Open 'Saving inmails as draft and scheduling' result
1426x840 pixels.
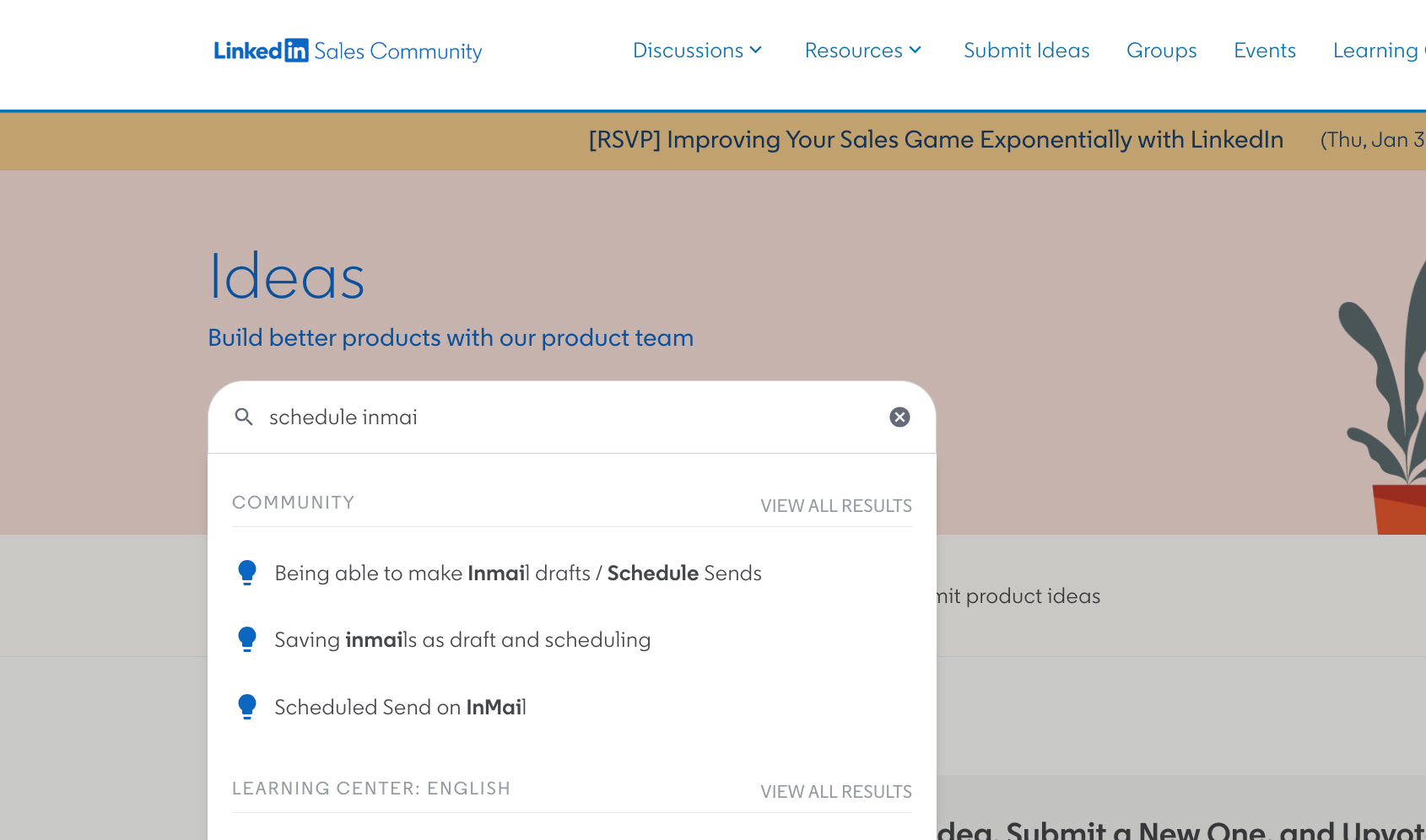click(462, 639)
